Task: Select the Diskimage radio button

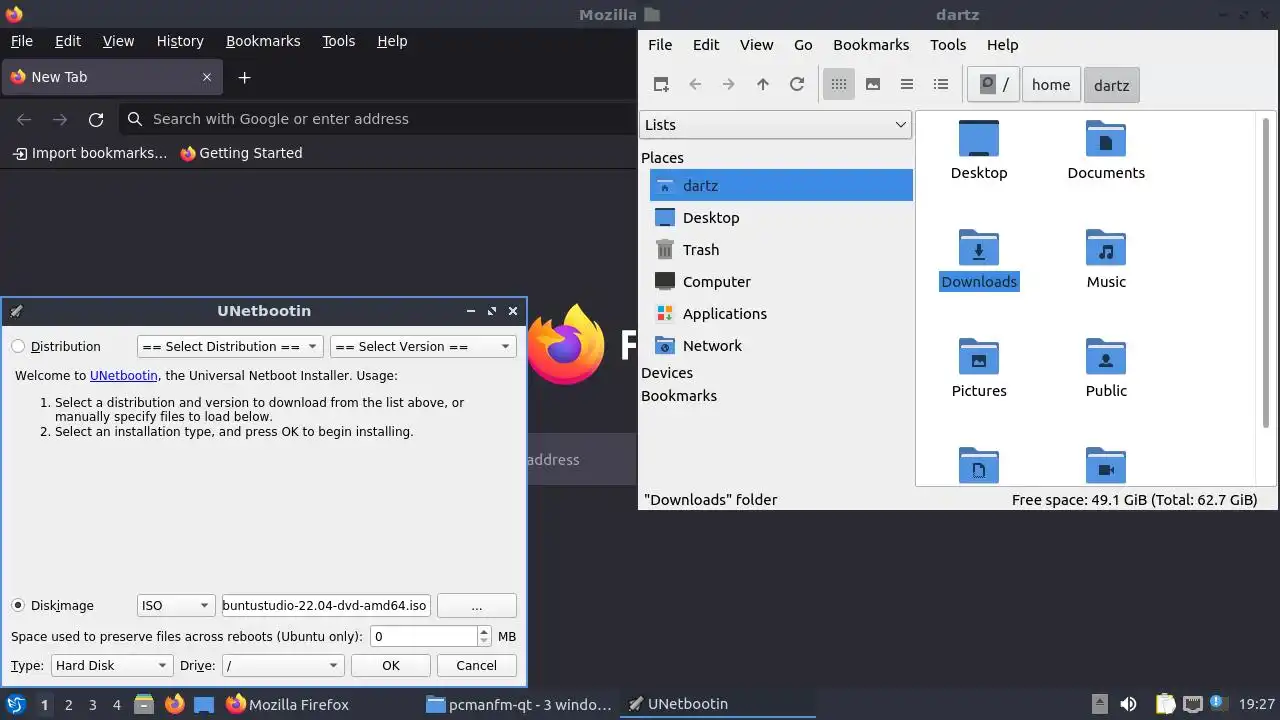Action: tap(18, 606)
